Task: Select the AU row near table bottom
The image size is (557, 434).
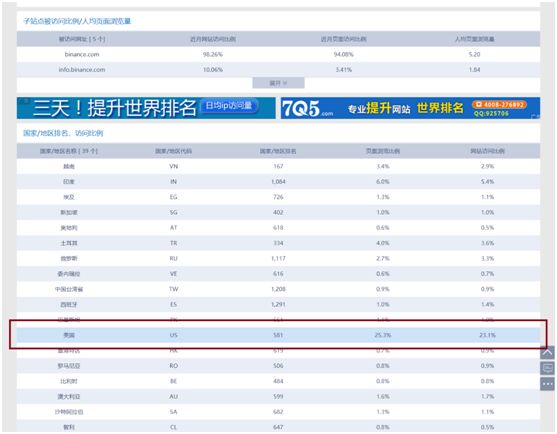Action: point(278,396)
